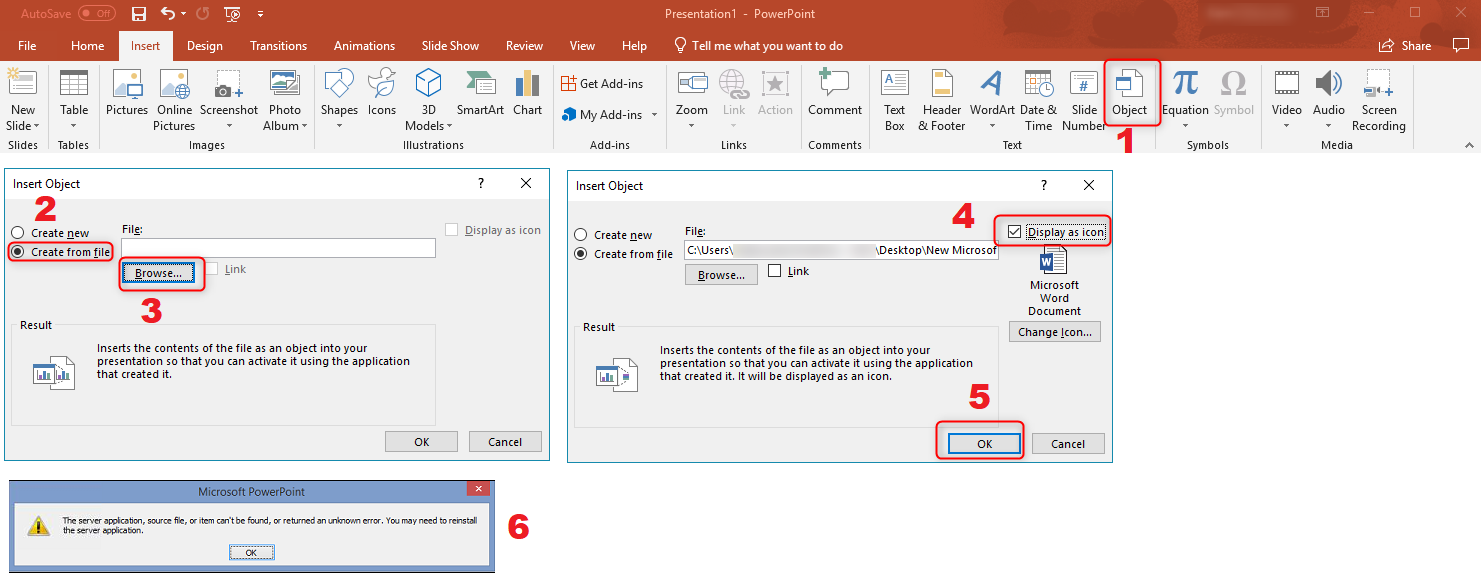
Task: Open the Shapes gallery
Action: pyautogui.click(x=339, y=99)
